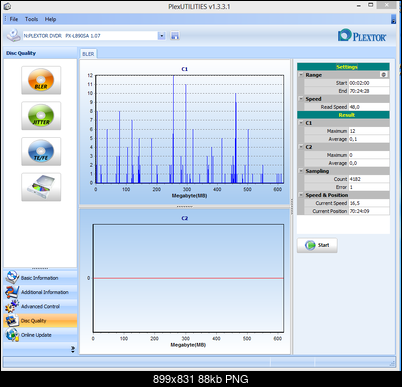
Task: Collapse the C2 result section
Action: 301,147
